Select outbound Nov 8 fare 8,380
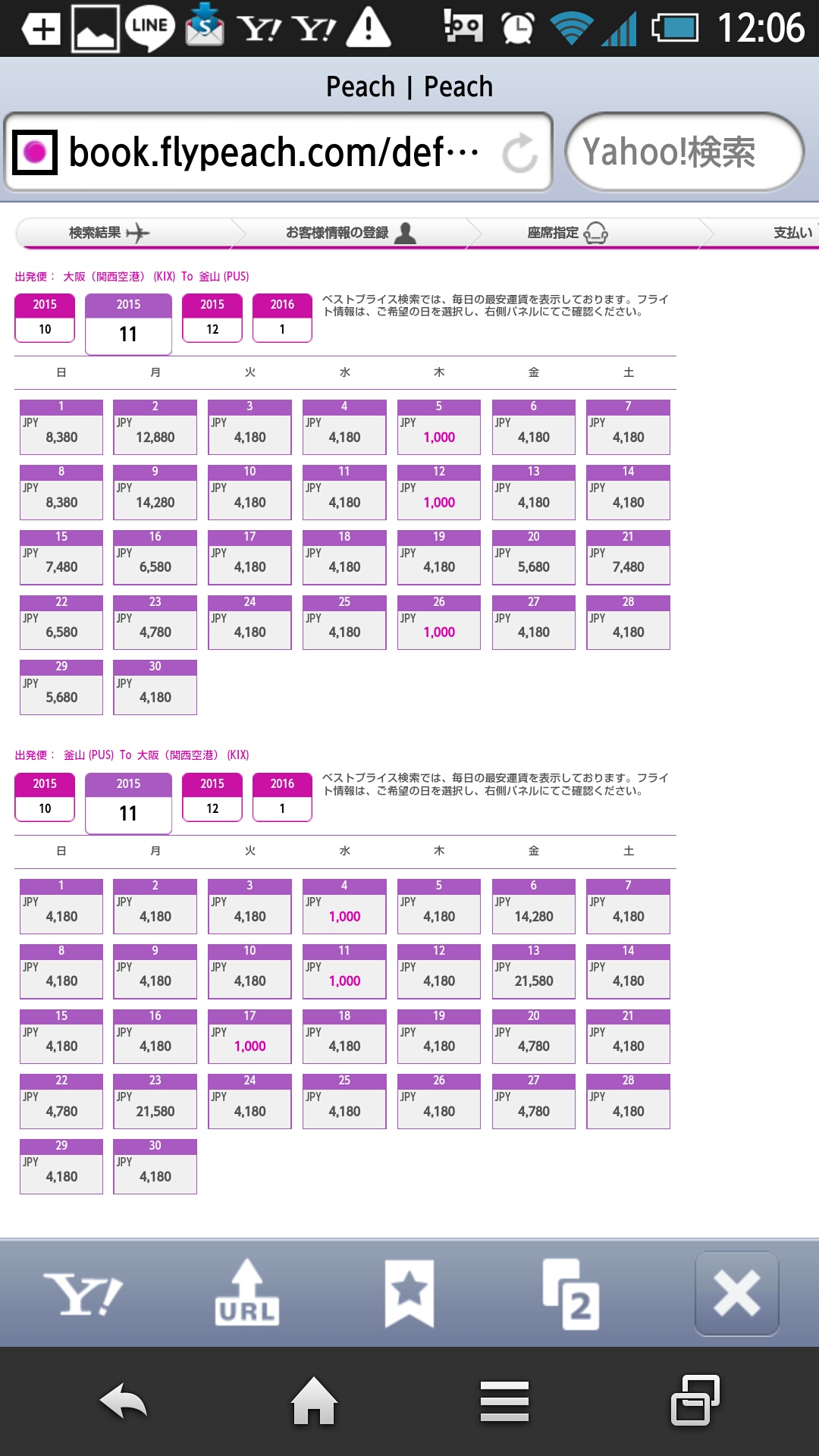Image resolution: width=819 pixels, height=1456 pixels. (x=61, y=492)
